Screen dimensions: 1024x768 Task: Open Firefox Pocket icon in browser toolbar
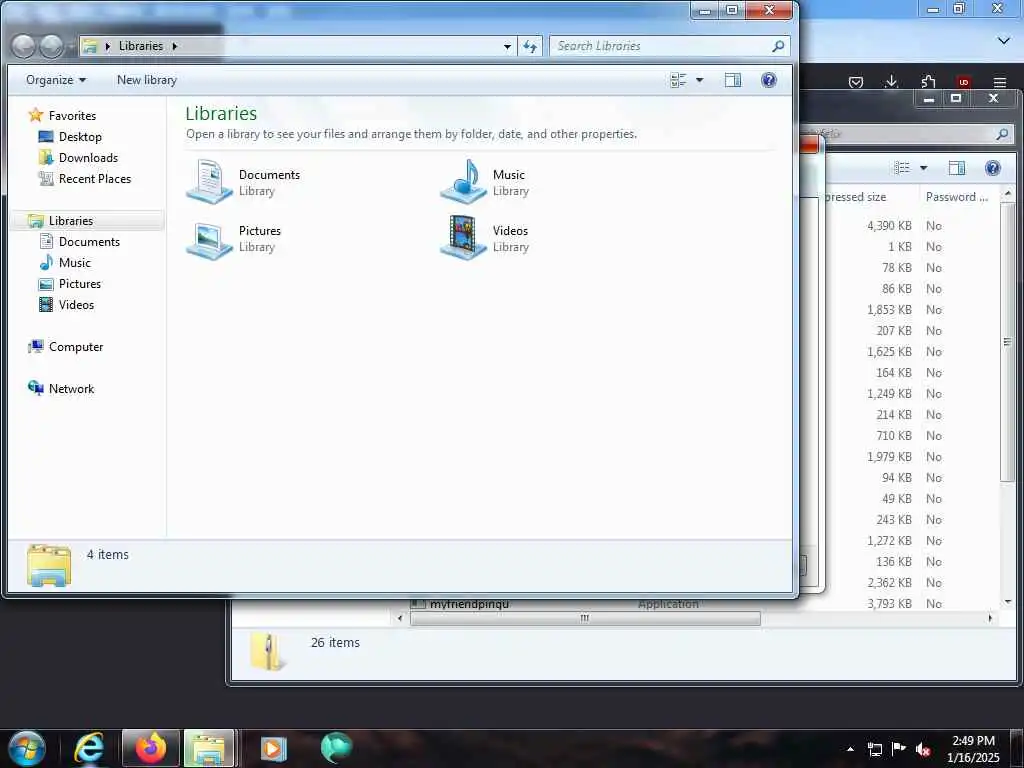(856, 82)
